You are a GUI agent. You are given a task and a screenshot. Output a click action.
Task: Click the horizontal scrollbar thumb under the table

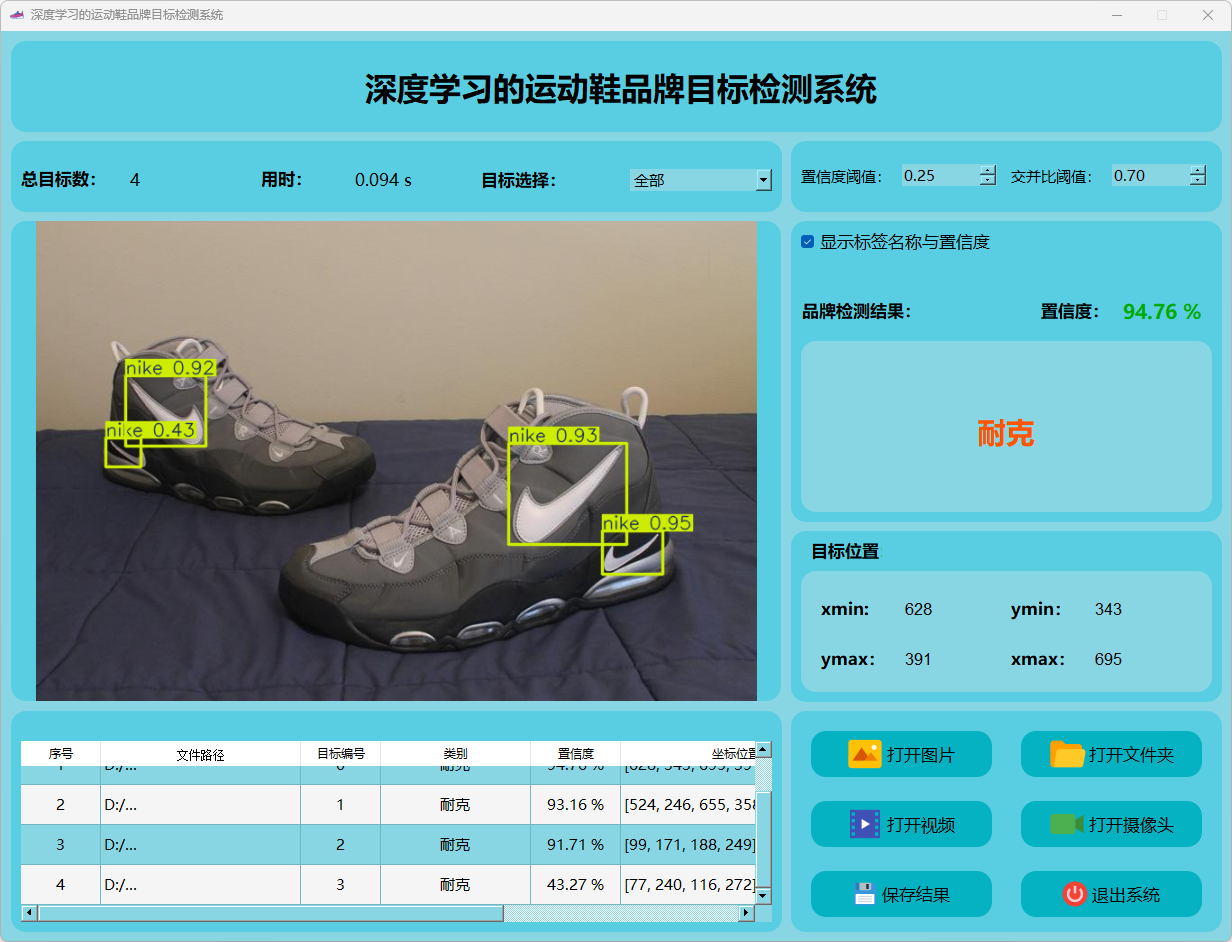[270, 913]
